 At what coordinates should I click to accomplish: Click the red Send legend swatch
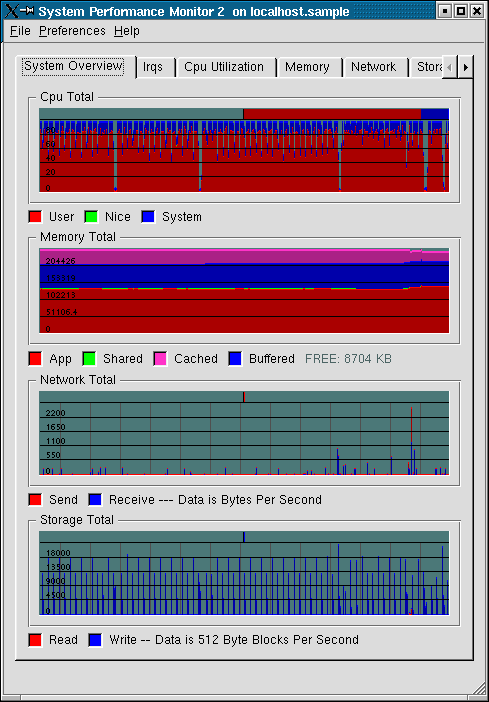(35, 500)
